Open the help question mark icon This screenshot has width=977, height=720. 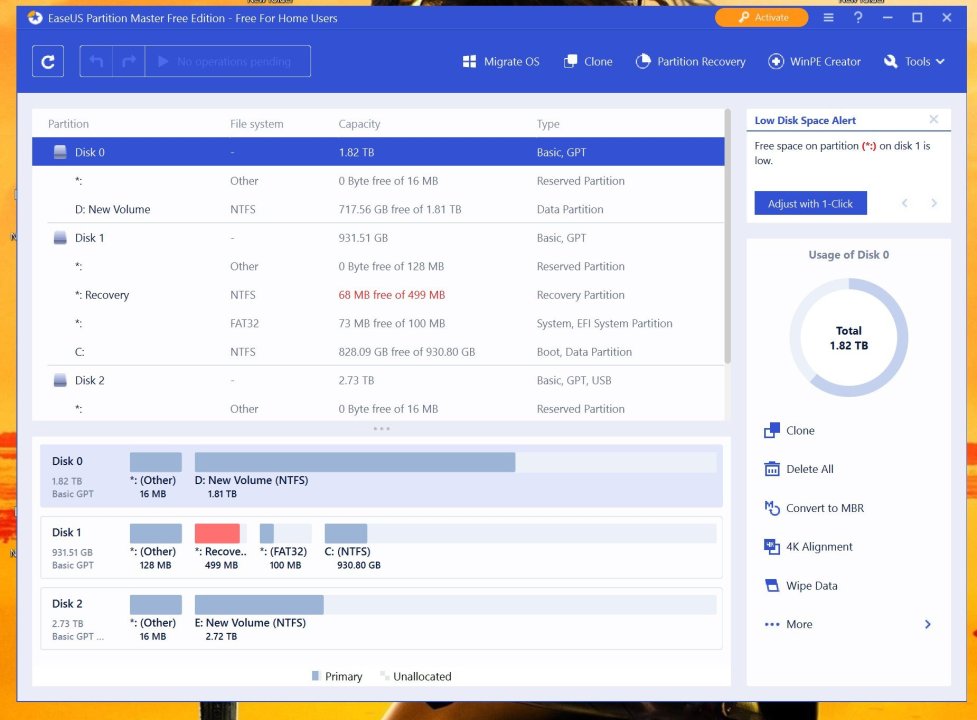point(858,18)
